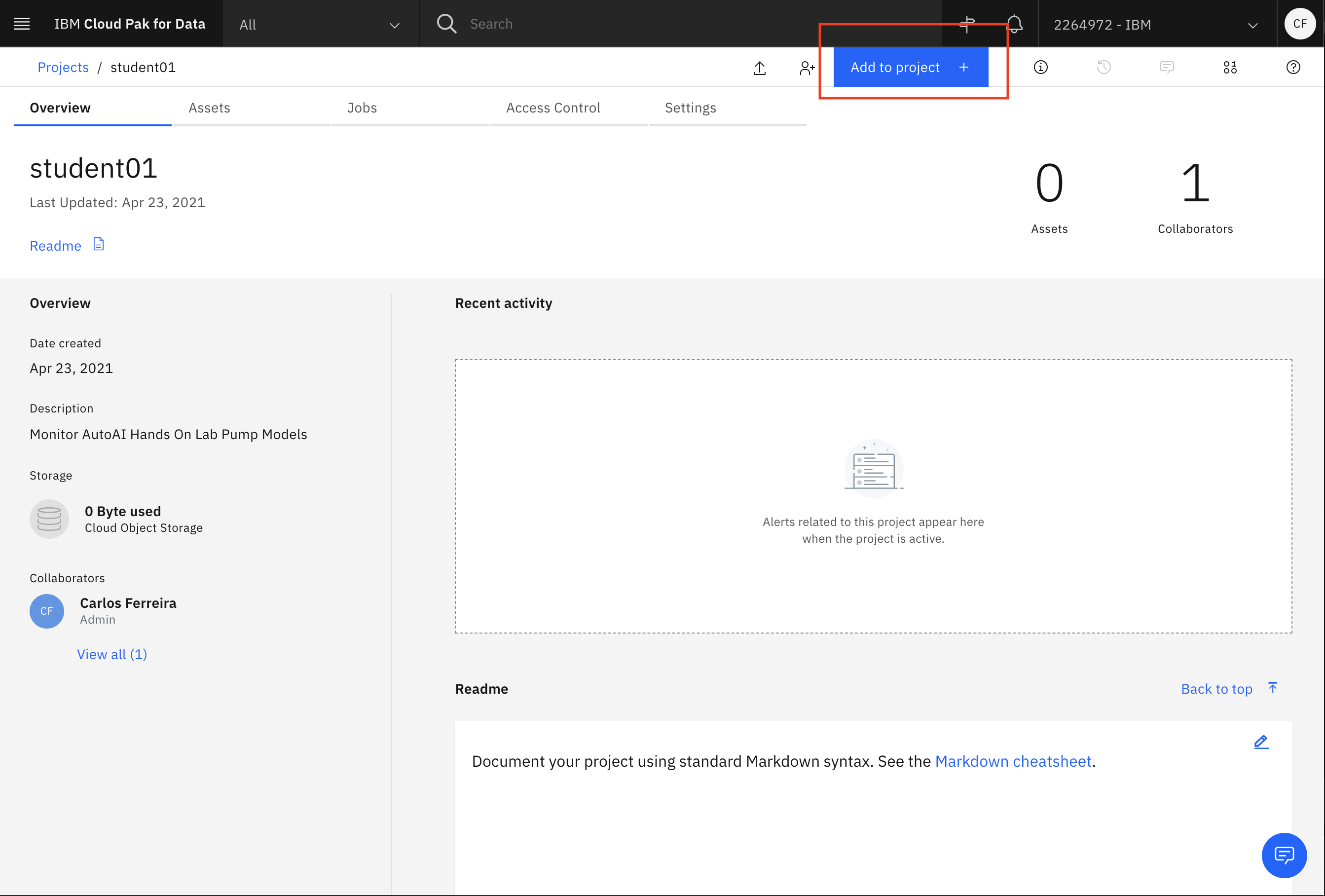The width and height of the screenshot is (1325, 896).
Task: Expand the 2264972 - IBM account dropdown
Action: [x=1157, y=24]
